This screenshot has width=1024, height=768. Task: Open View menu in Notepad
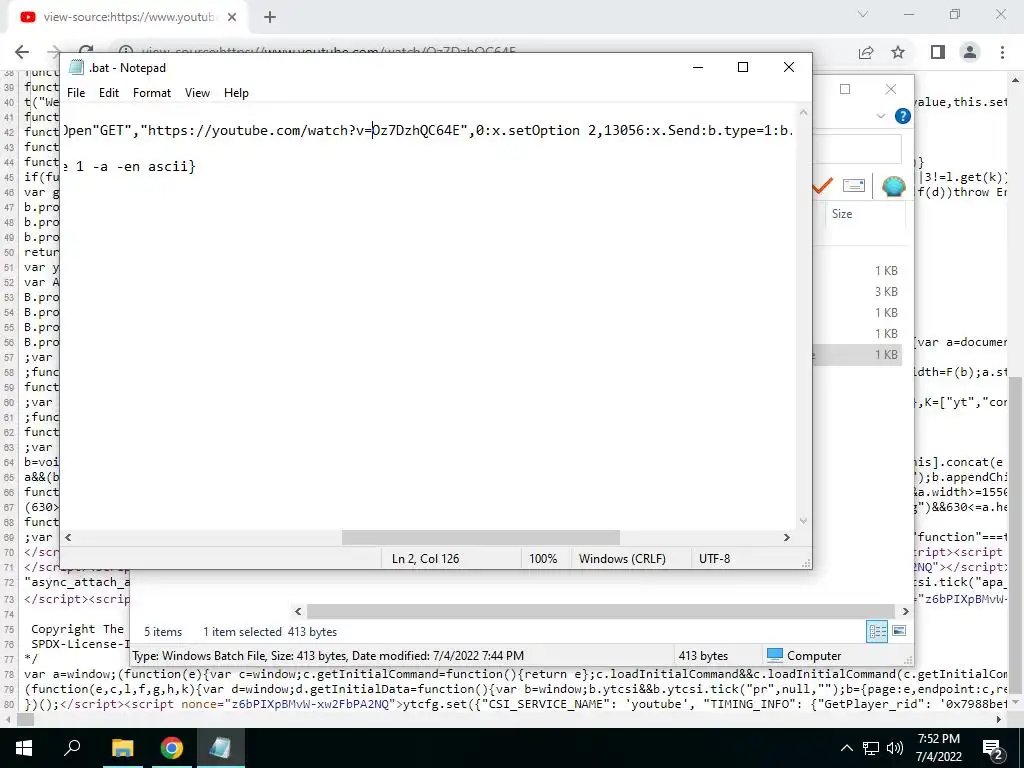click(197, 93)
